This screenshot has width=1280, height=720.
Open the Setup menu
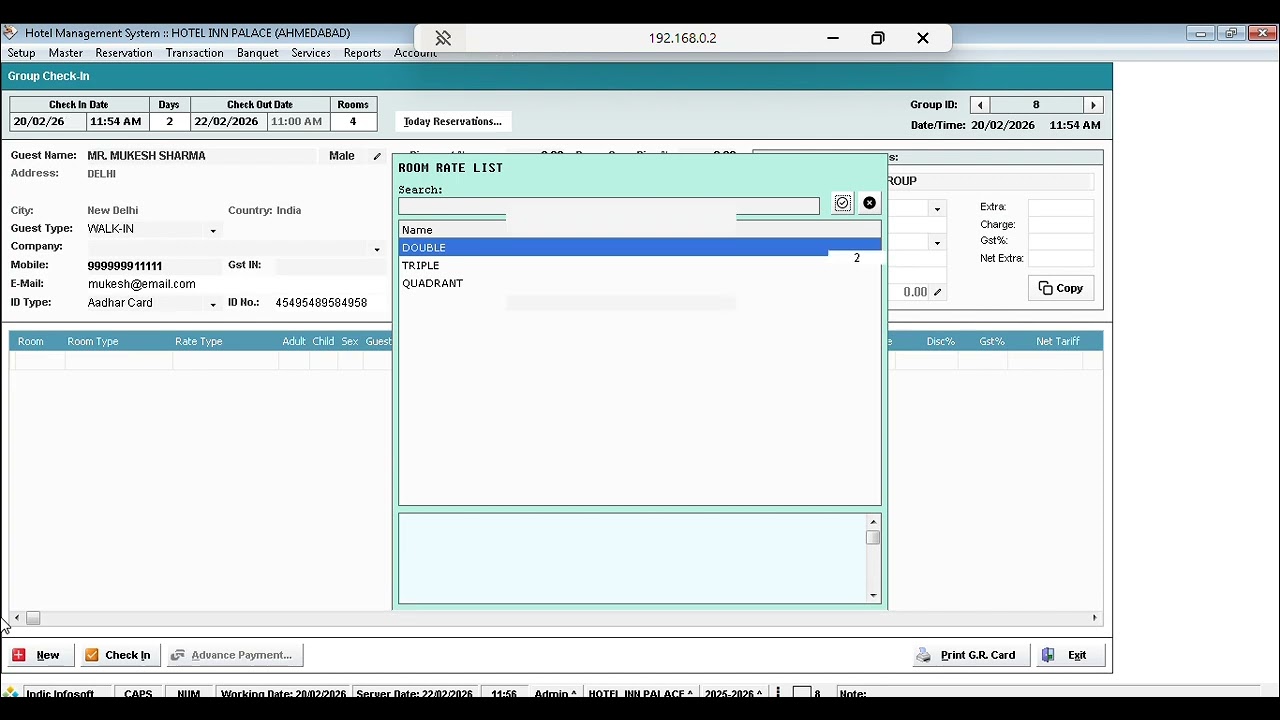tap(21, 53)
